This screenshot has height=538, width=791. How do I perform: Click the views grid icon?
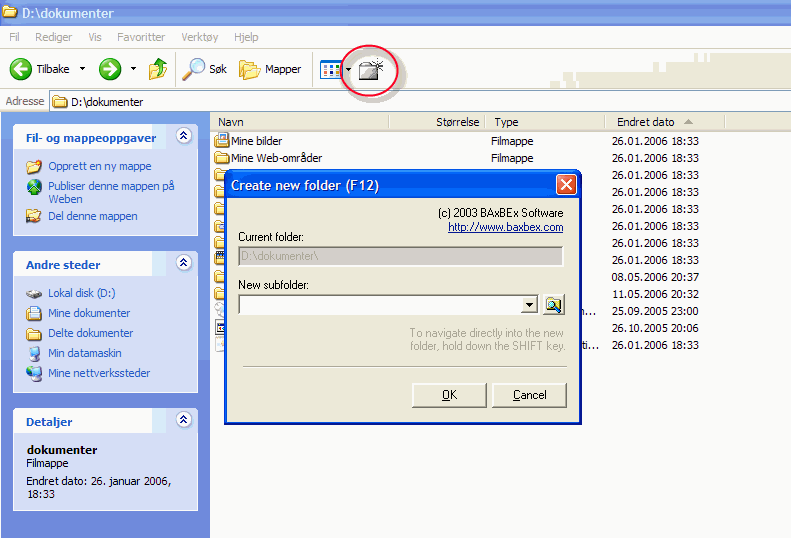(331, 70)
